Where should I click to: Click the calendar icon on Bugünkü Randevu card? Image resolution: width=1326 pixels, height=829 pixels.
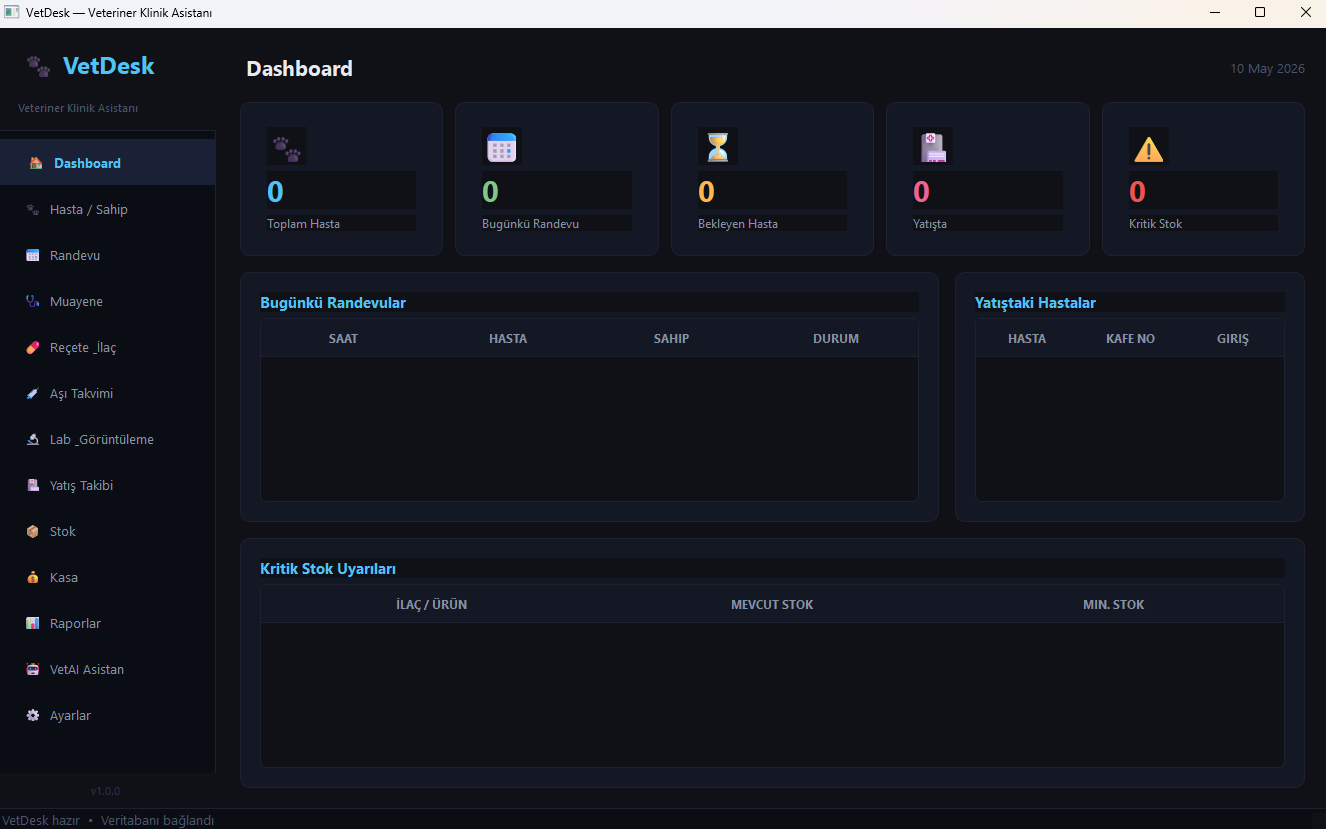[501, 148]
